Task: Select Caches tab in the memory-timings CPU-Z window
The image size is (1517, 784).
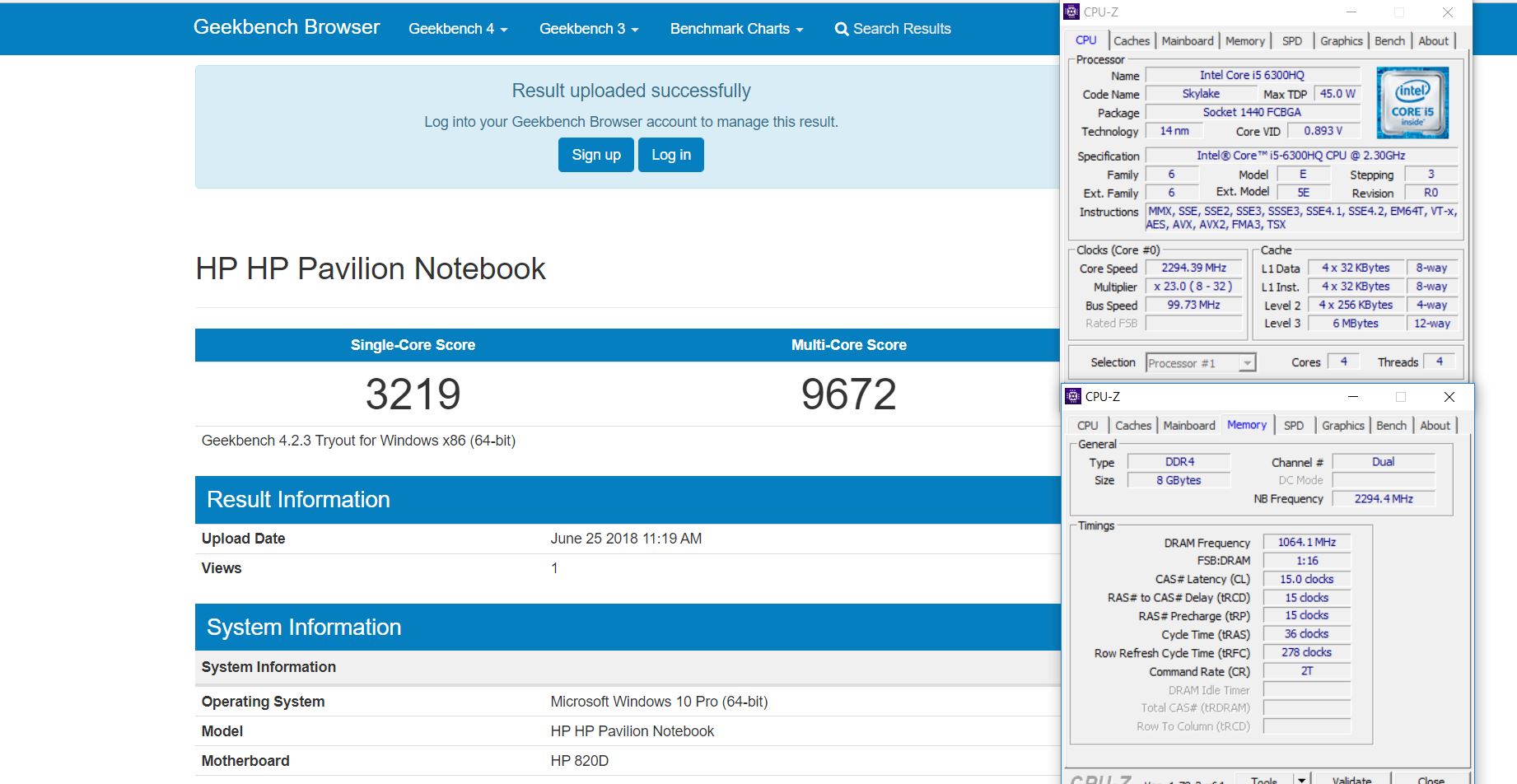Action: [x=1133, y=426]
